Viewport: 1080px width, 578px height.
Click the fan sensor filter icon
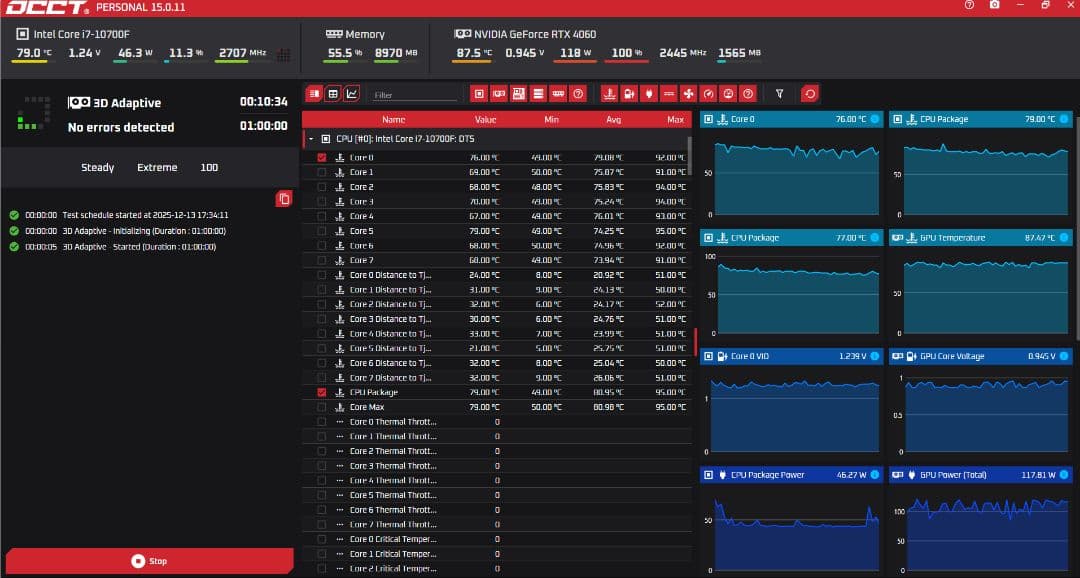[688, 94]
